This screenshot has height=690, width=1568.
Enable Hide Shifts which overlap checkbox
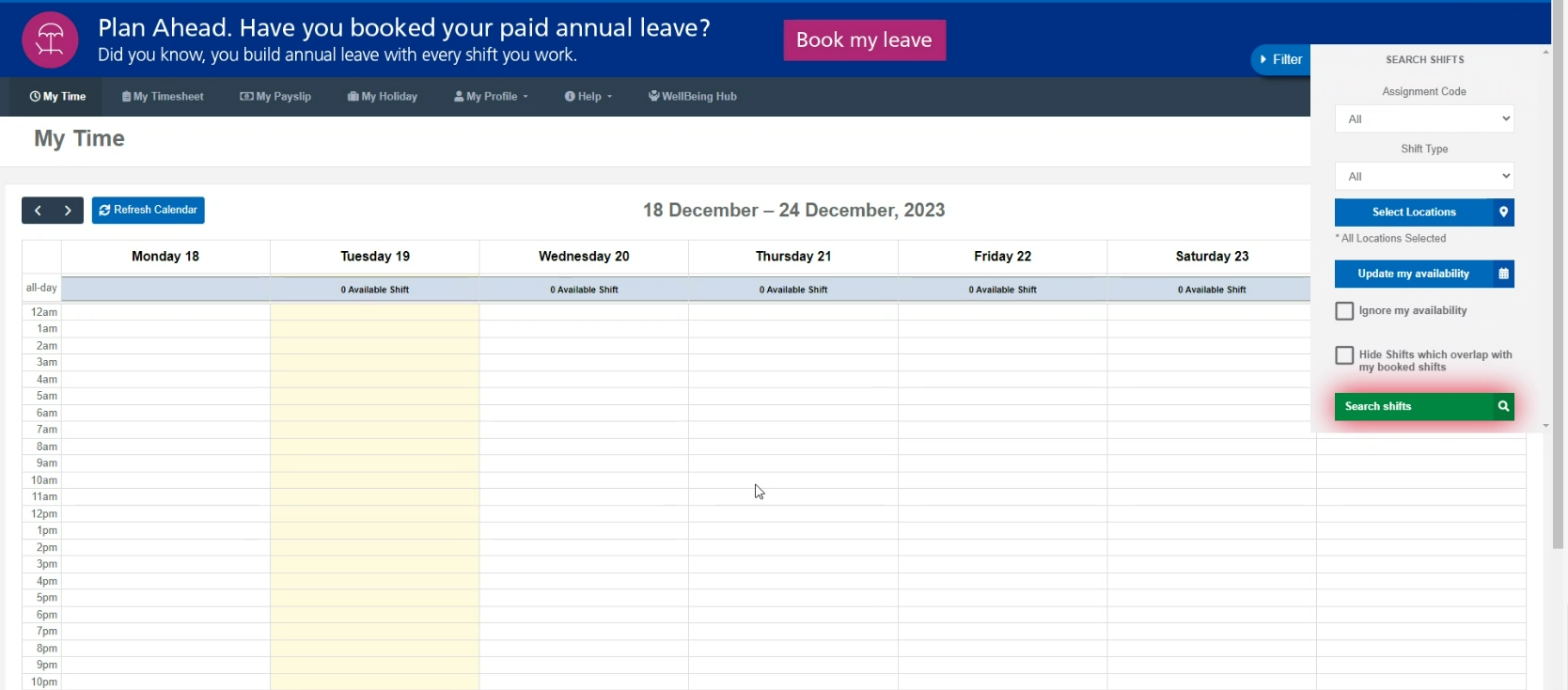click(x=1344, y=355)
